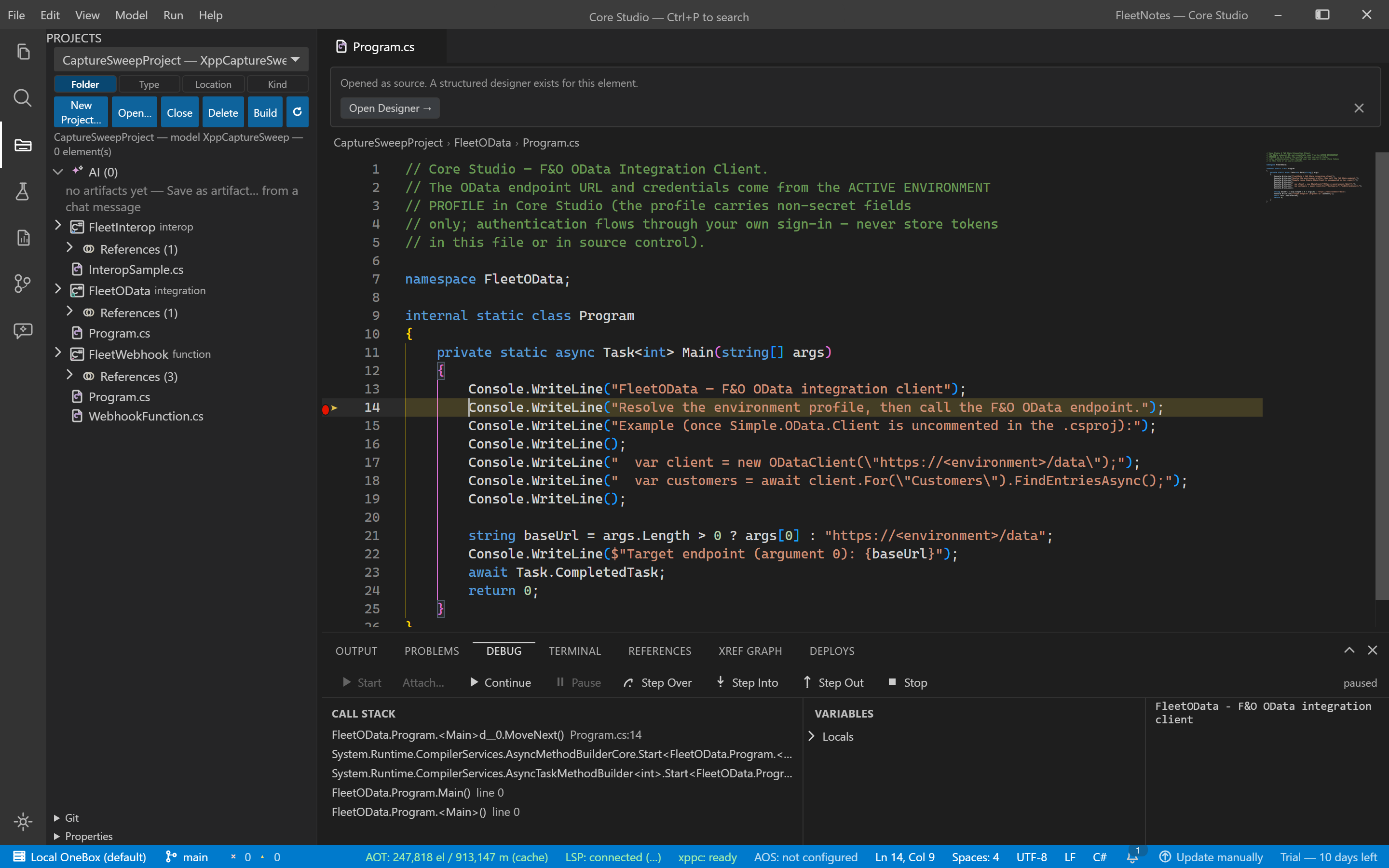Toggle the breakpoint dot on line 14
Image resolution: width=1389 pixels, height=868 pixels.
click(x=326, y=409)
